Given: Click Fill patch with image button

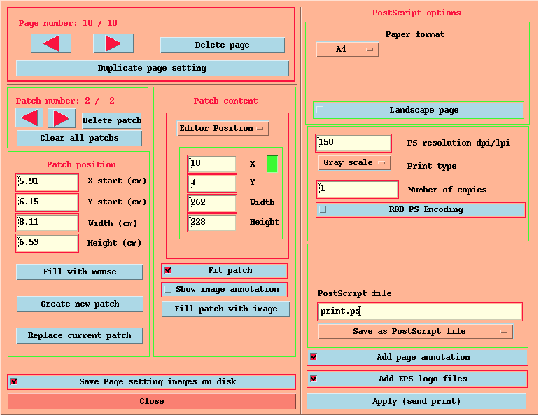Looking at the screenshot, I should pyautogui.click(x=226, y=309).
